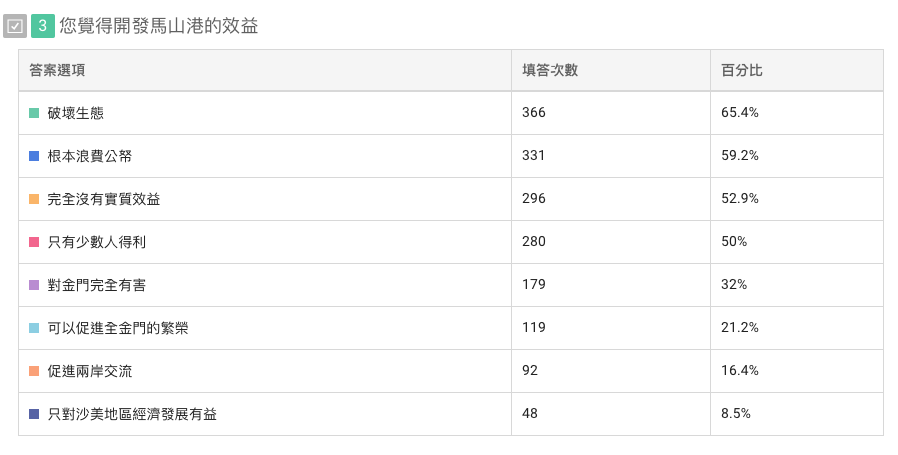Click the 8.5% percentage cell

point(736,414)
